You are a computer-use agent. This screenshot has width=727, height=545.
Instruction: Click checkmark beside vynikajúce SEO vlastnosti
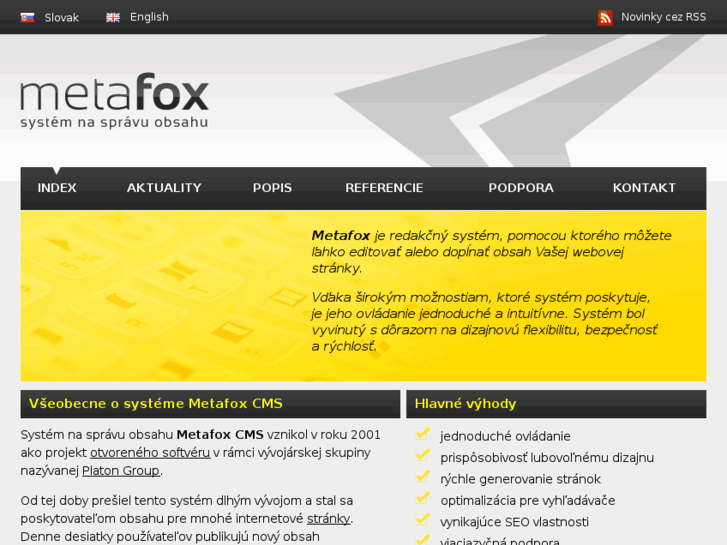(422, 519)
